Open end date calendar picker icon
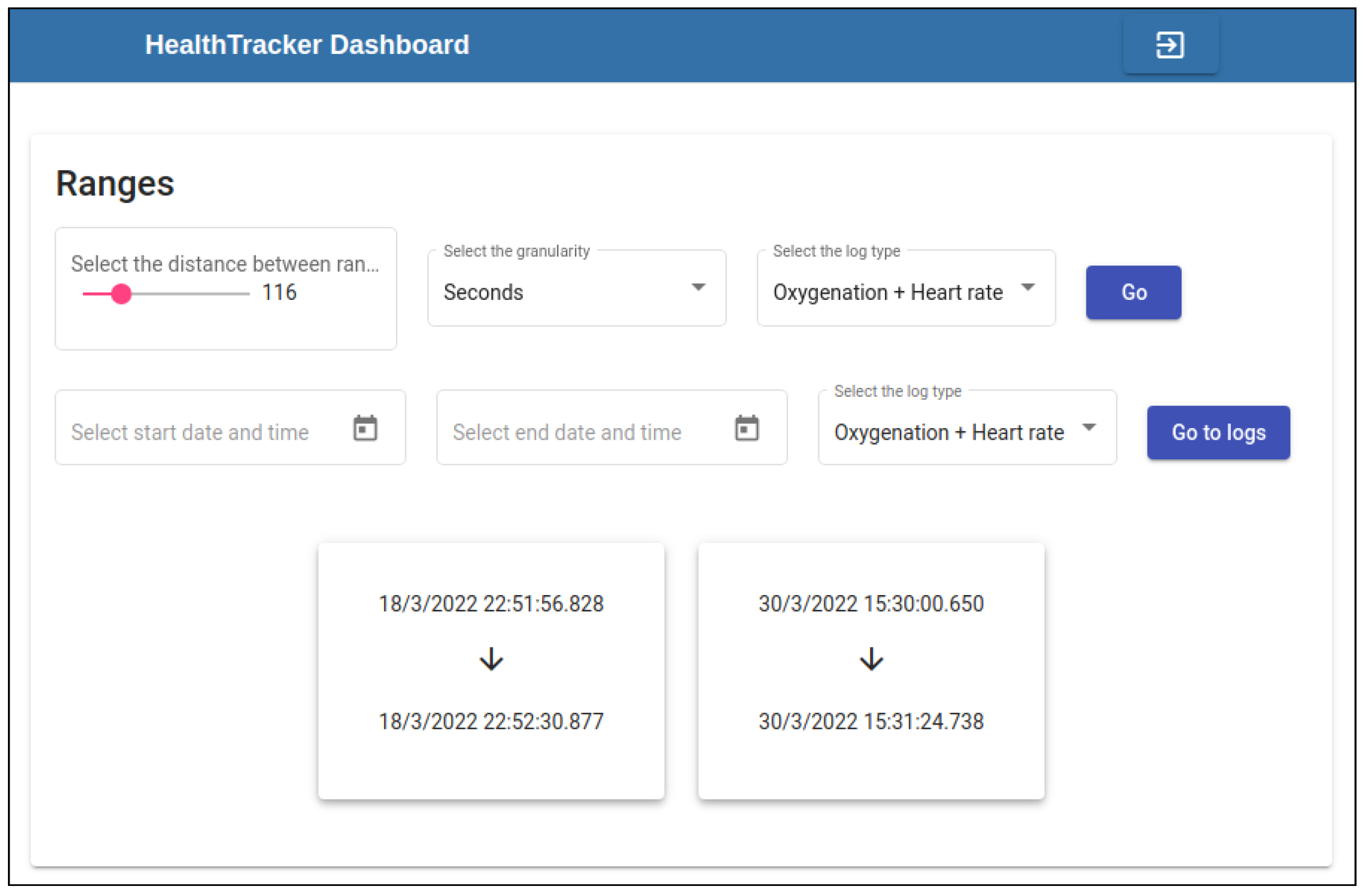 point(746,428)
